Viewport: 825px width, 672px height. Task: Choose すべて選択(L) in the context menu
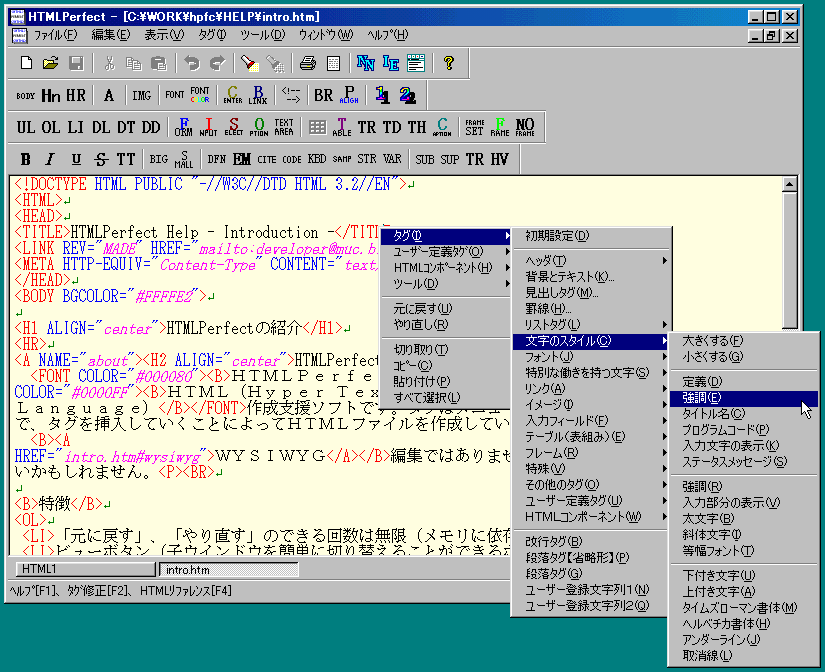[445, 398]
